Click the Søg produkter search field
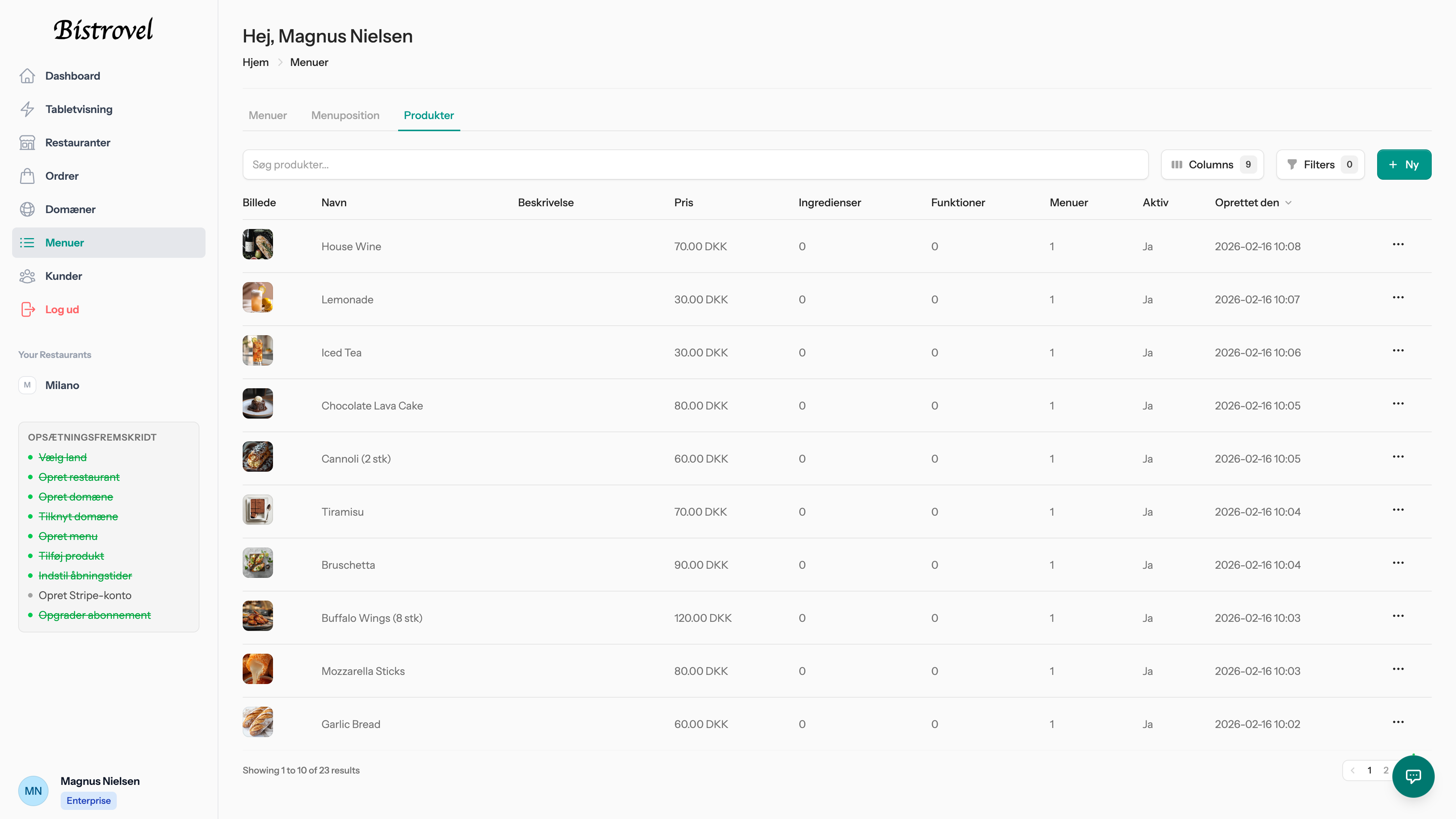 click(695, 165)
